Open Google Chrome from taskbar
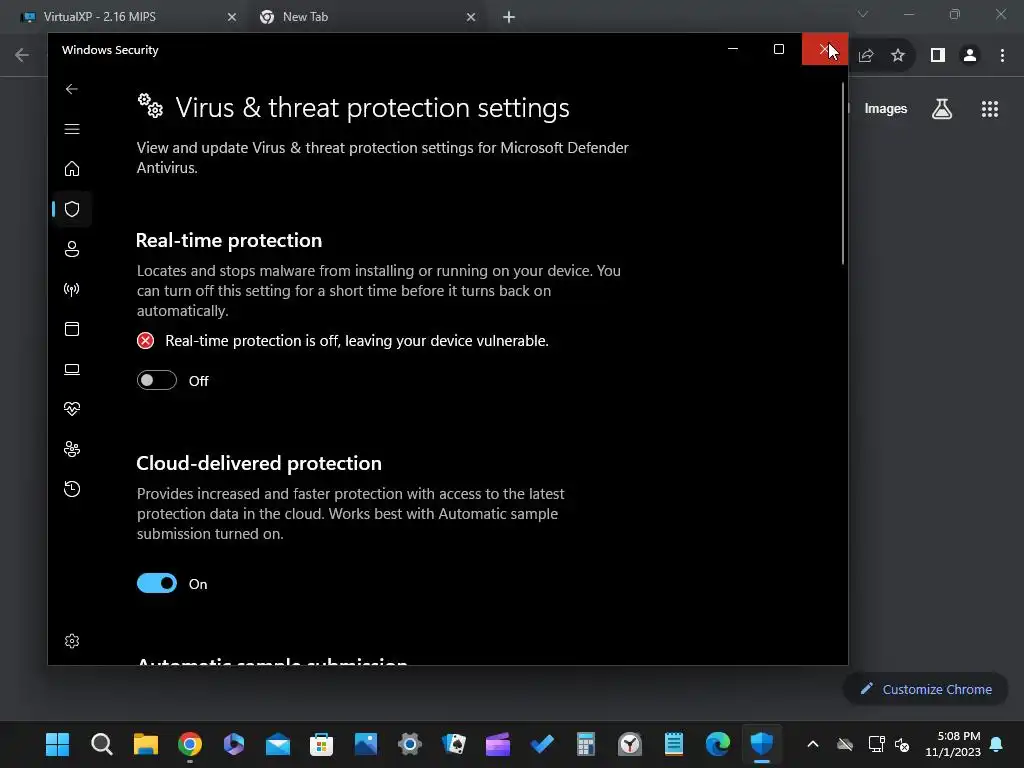 [x=189, y=744]
